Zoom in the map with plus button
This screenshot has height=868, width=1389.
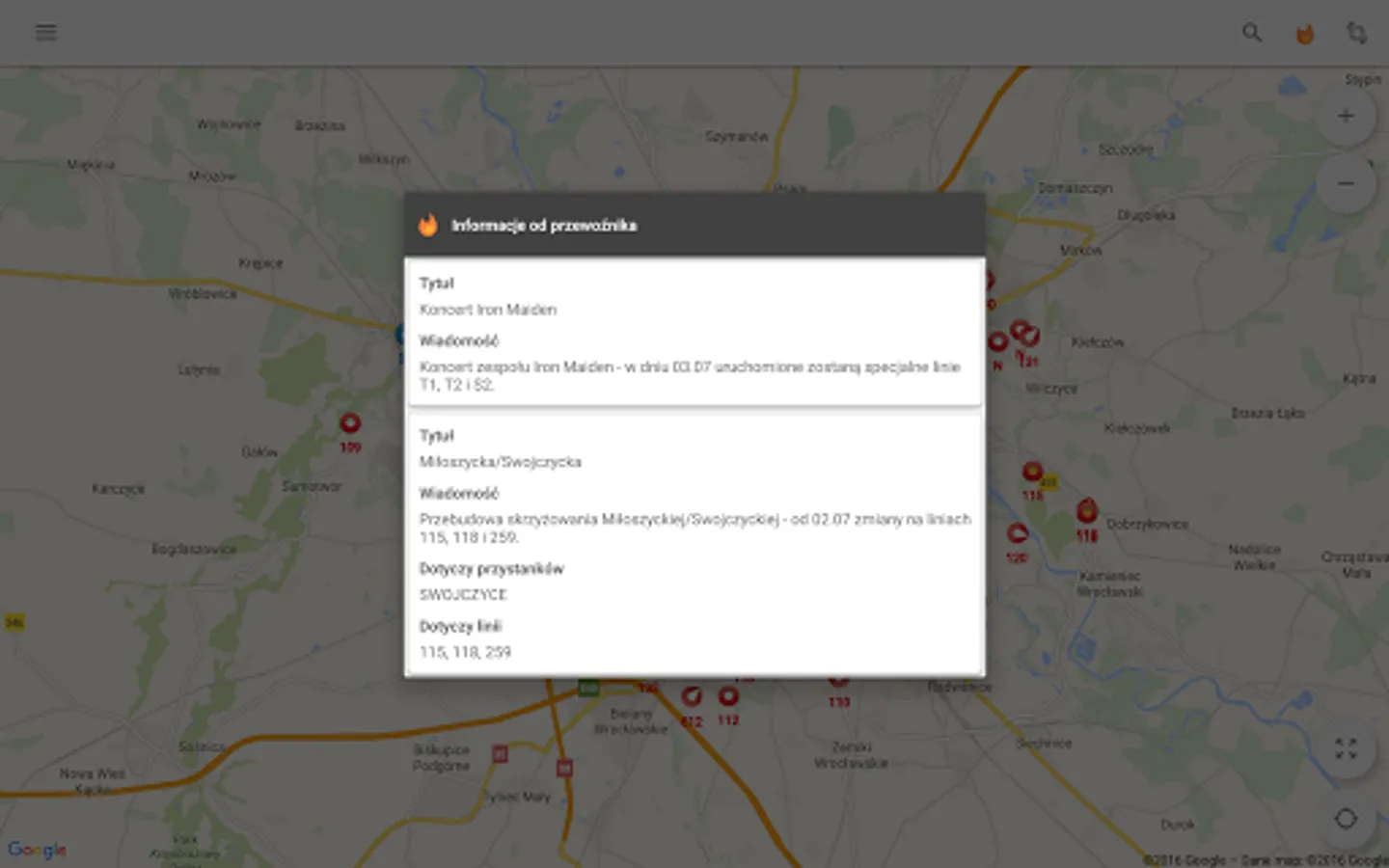[1346, 116]
